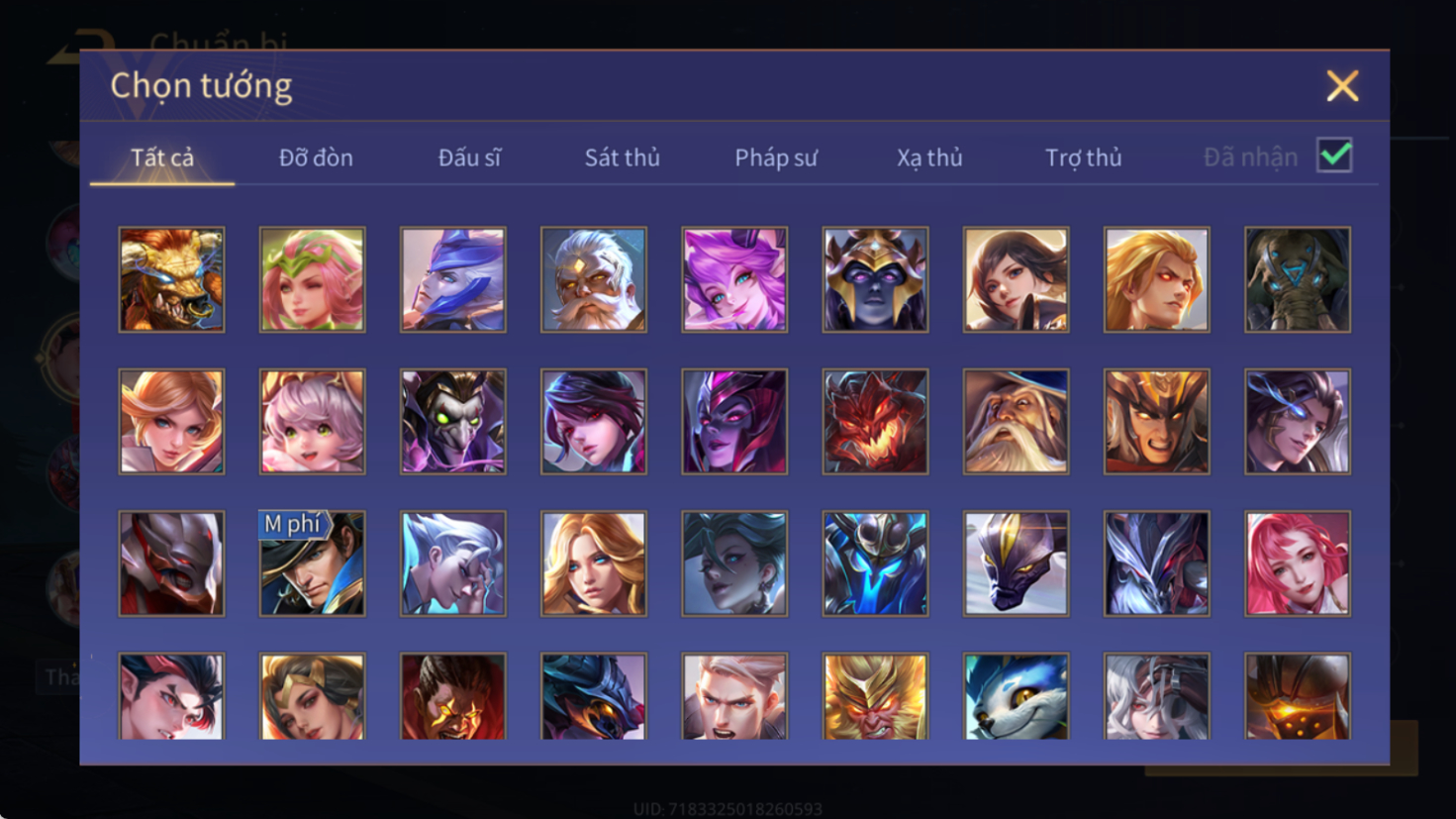Pick the pink-haired flower crown hero
1456x819 pixels.
(x=312, y=279)
